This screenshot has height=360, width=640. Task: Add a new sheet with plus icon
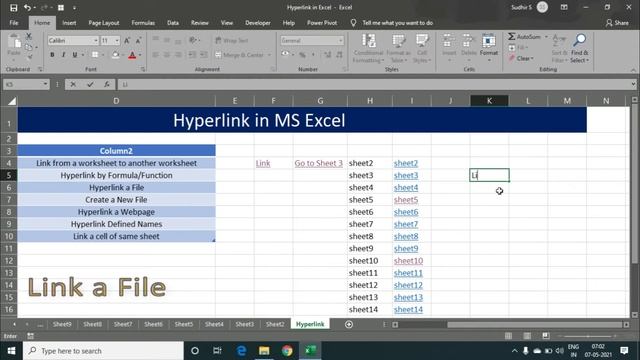349,324
